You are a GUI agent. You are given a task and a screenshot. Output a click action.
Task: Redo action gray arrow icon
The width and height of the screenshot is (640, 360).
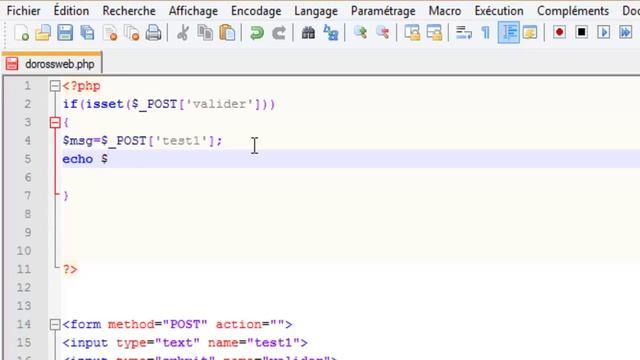[x=279, y=33]
